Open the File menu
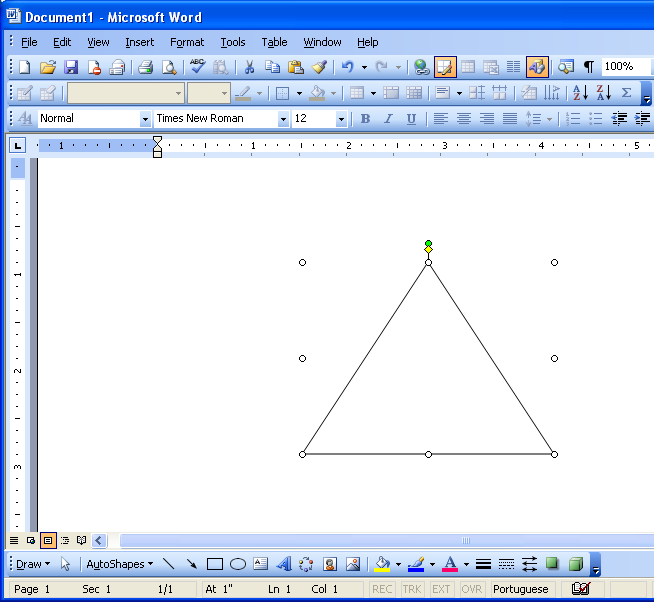This screenshot has width=654, height=602. click(29, 42)
